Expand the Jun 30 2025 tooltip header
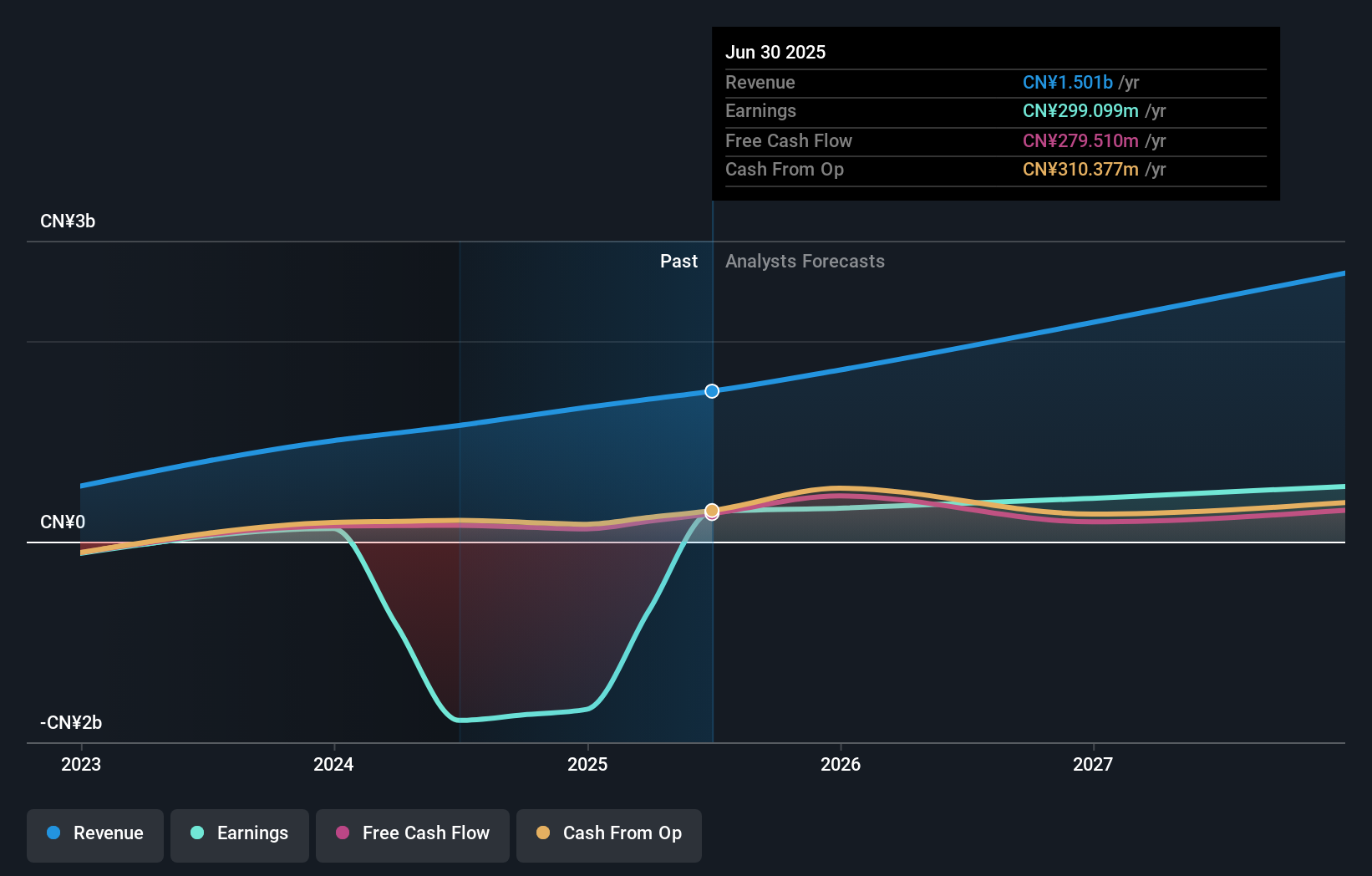Screen dimensions: 1372x876 click(x=775, y=52)
